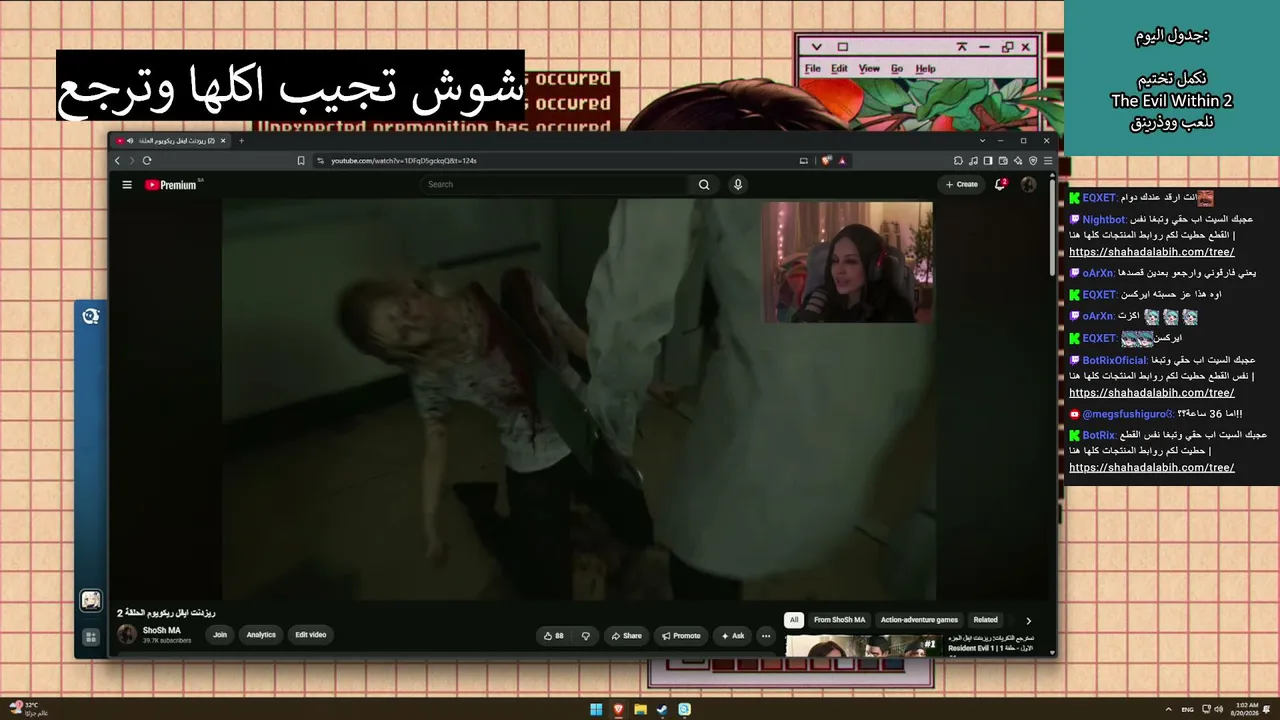Click the Promote button
Image resolution: width=1280 pixels, height=720 pixels.
click(681, 636)
